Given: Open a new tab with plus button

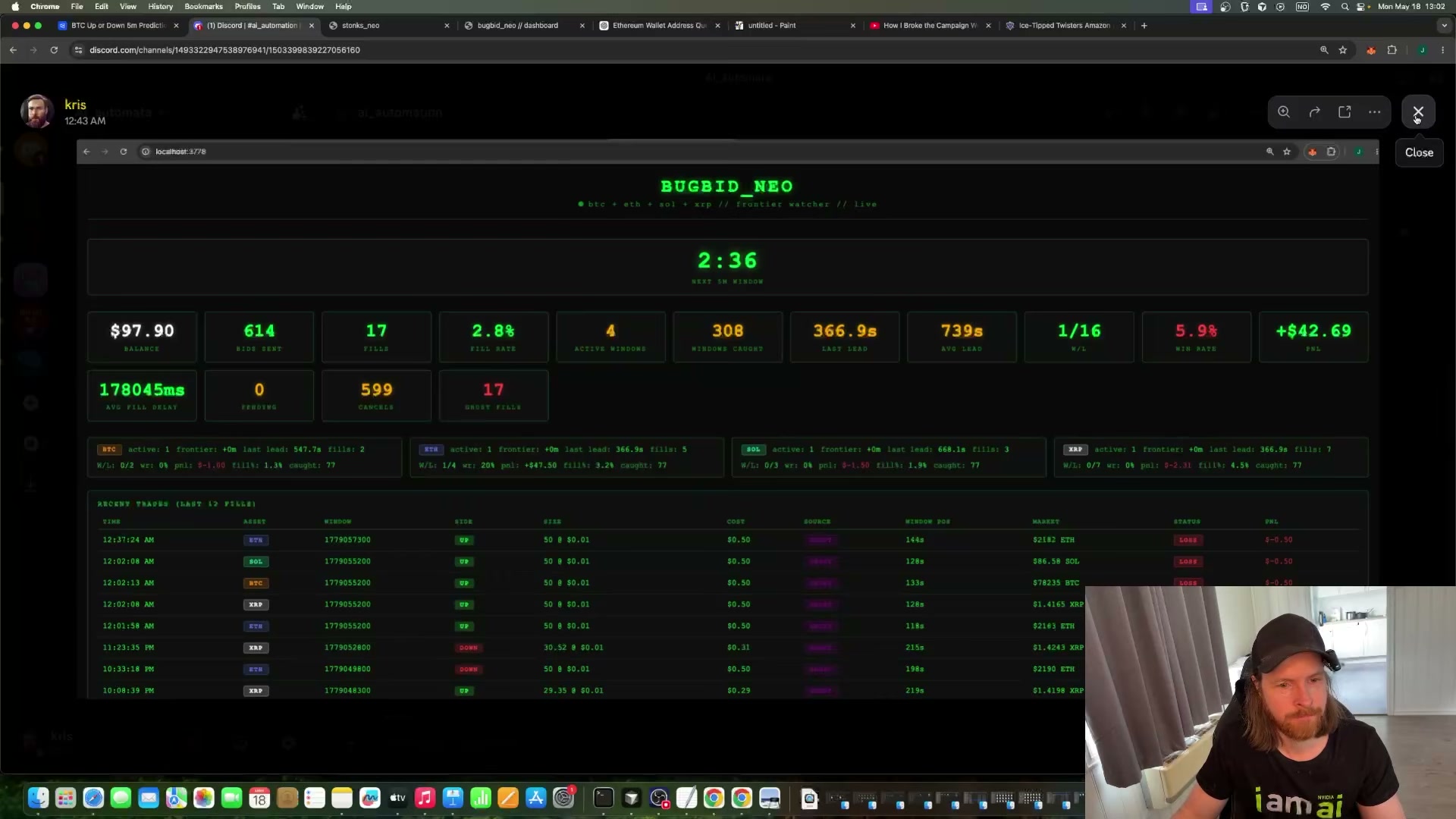Looking at the screenshot, I should 1144,25.
